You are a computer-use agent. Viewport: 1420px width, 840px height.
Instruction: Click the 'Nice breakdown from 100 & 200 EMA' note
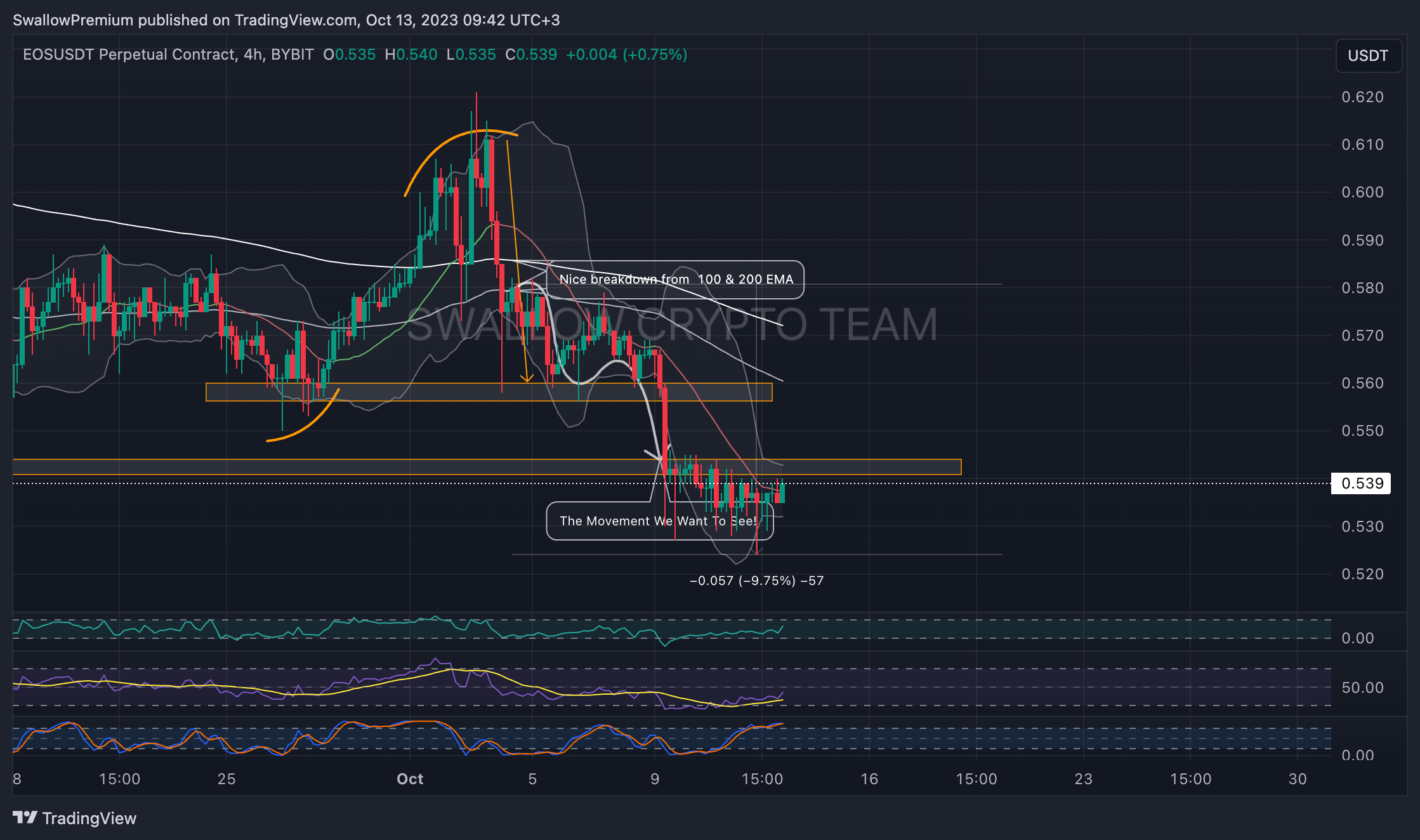pos(676,279)
